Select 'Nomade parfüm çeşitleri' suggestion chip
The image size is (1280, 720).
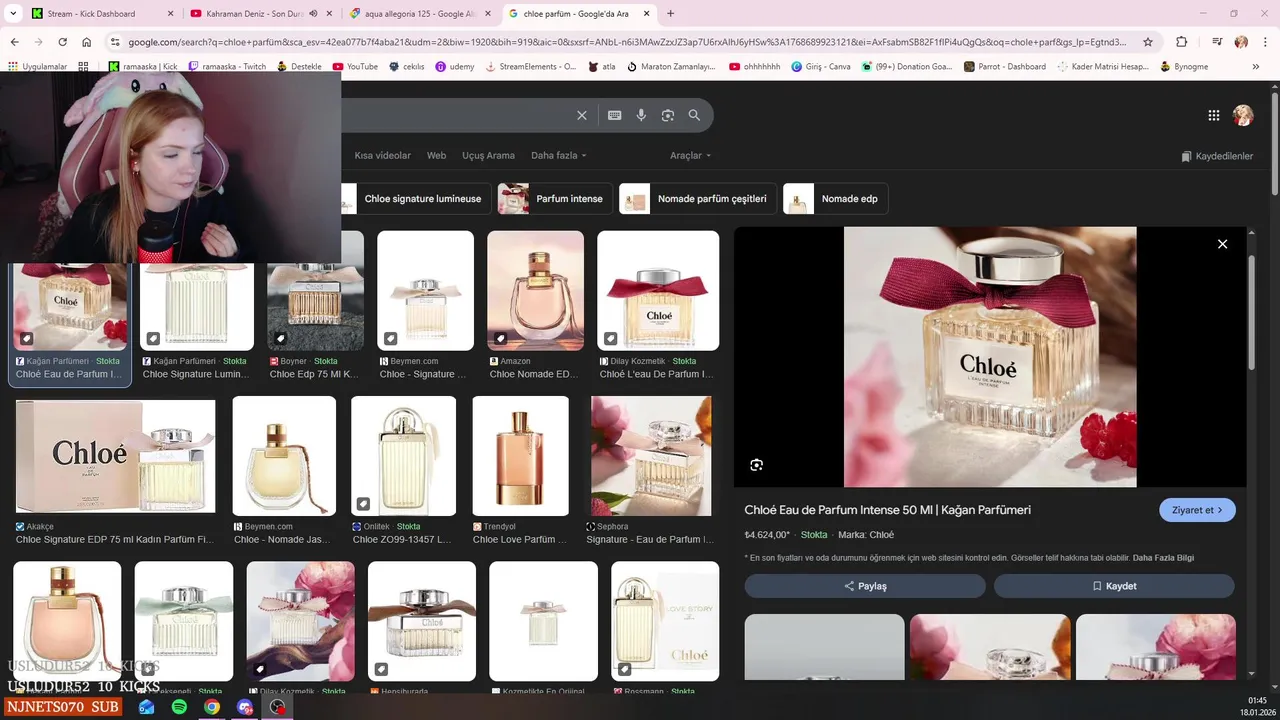coord(697,199)
